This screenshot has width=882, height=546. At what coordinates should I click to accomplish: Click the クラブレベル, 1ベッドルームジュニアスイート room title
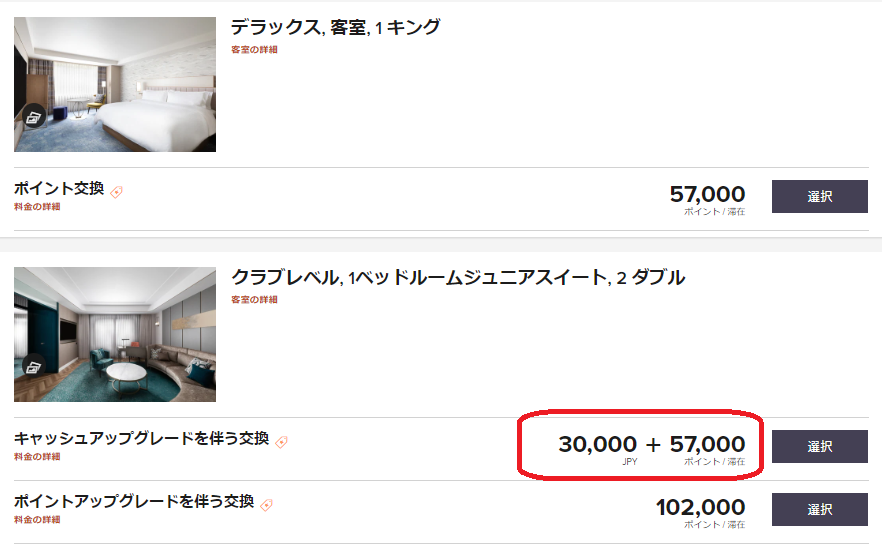tap(457, 278)
